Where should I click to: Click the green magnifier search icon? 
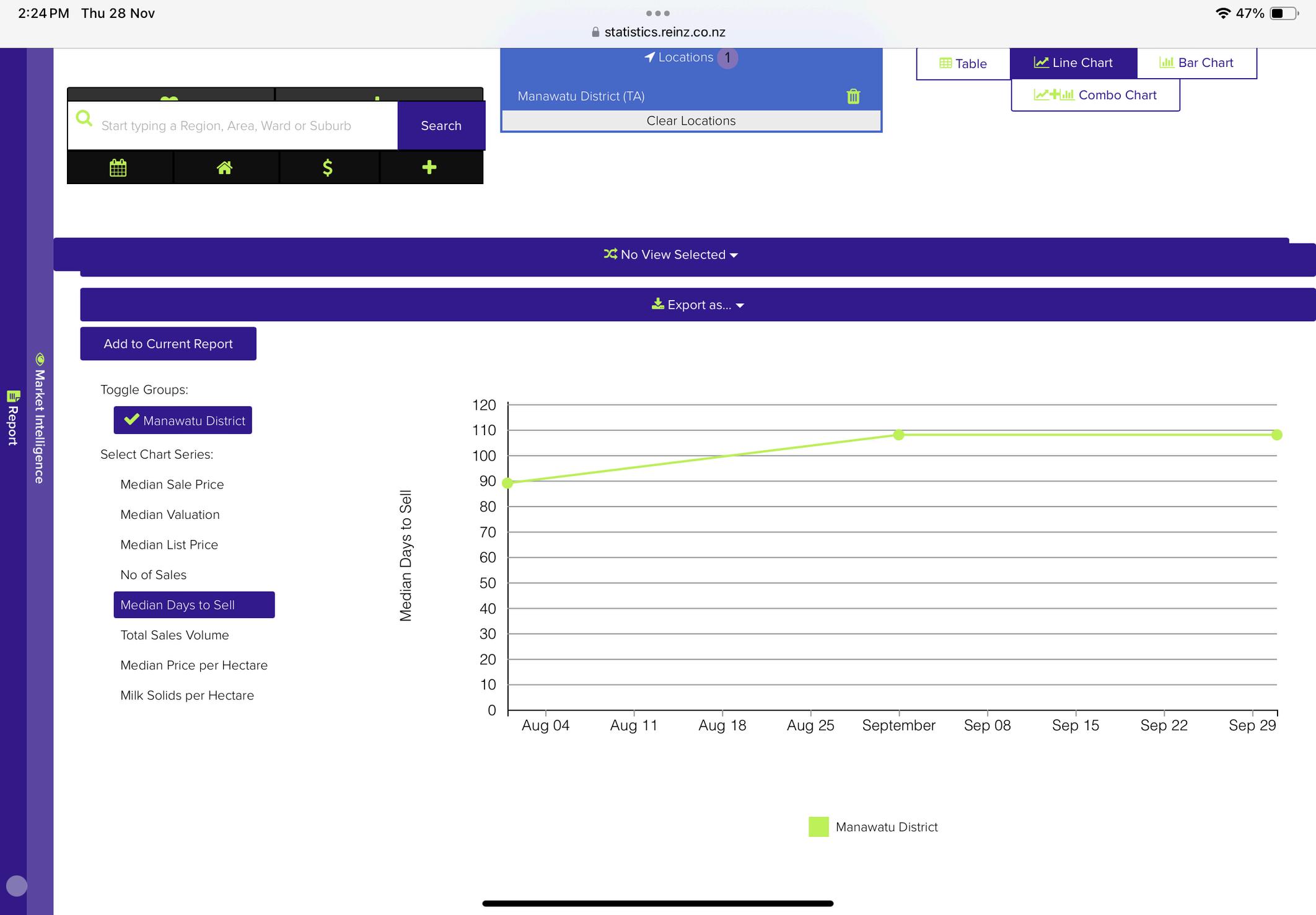point(84,118)
